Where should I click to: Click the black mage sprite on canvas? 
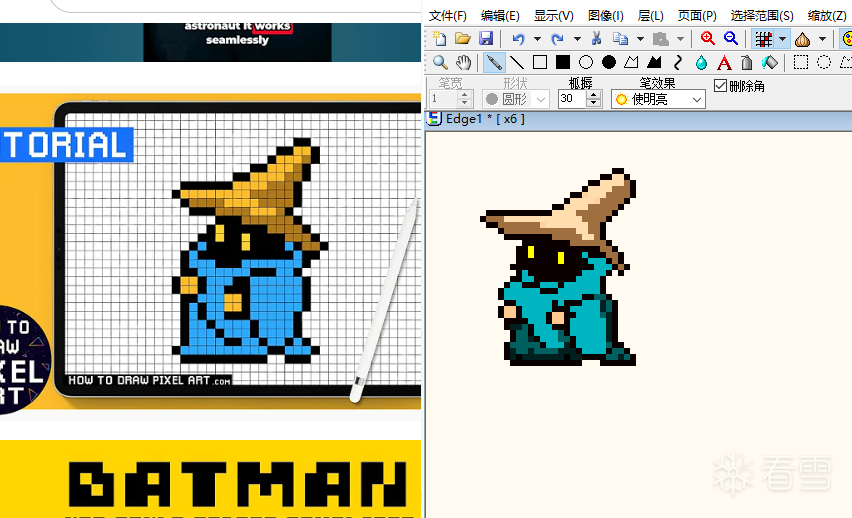click(x=558, y=266)
